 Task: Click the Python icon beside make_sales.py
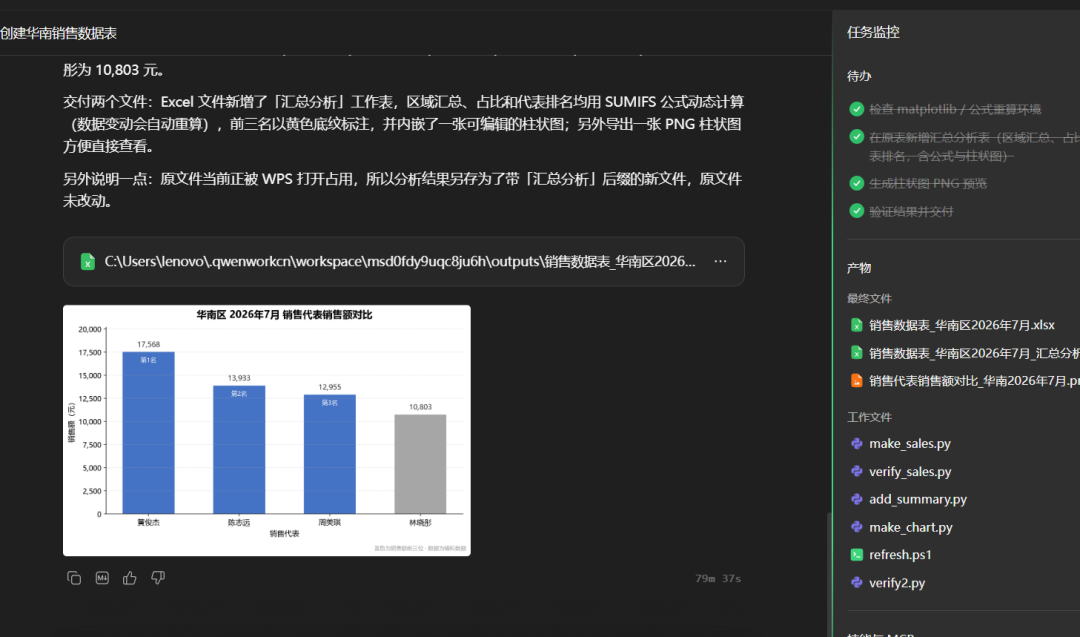coord(856,443)
